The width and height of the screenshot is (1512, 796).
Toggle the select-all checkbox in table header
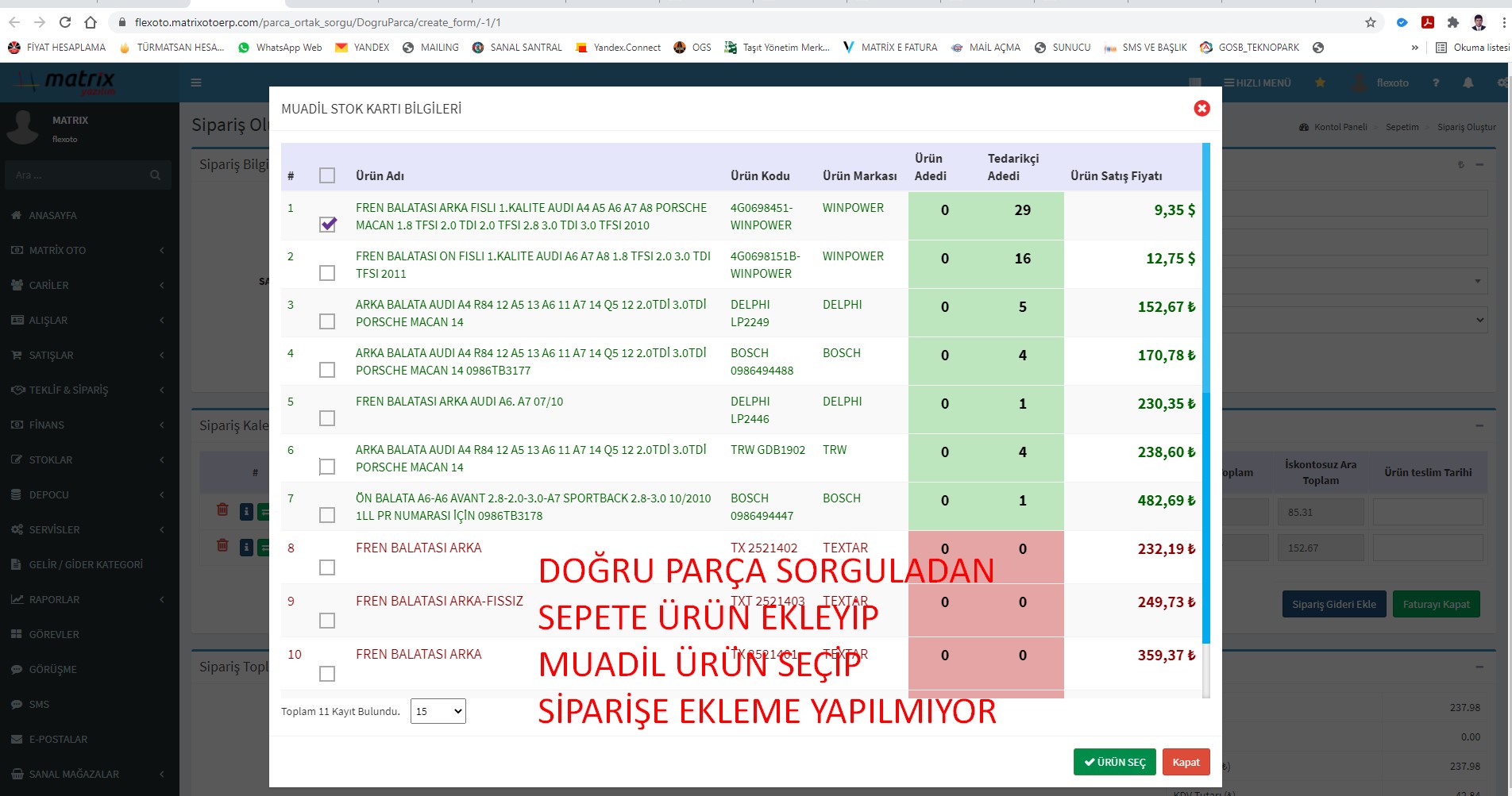(x=327, y=175)
